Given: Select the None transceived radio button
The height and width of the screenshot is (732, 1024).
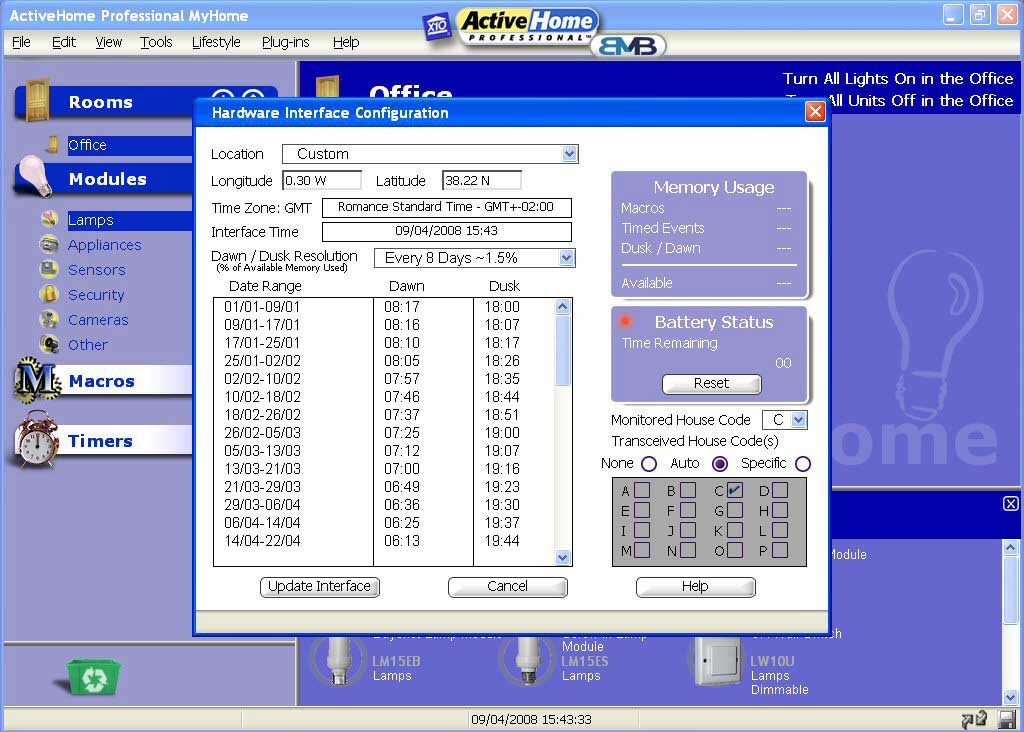Looking at the screenshot, I should coord(648,464).
